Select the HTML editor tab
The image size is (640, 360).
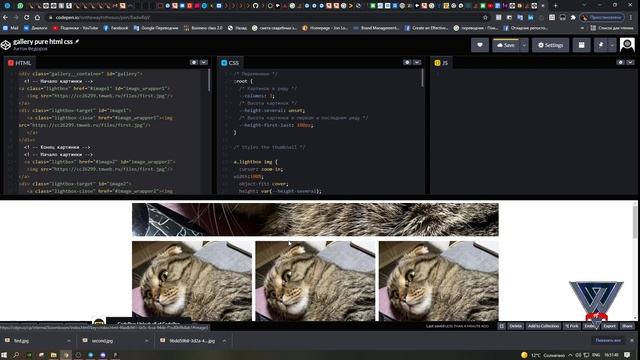(x=19, y=63)
